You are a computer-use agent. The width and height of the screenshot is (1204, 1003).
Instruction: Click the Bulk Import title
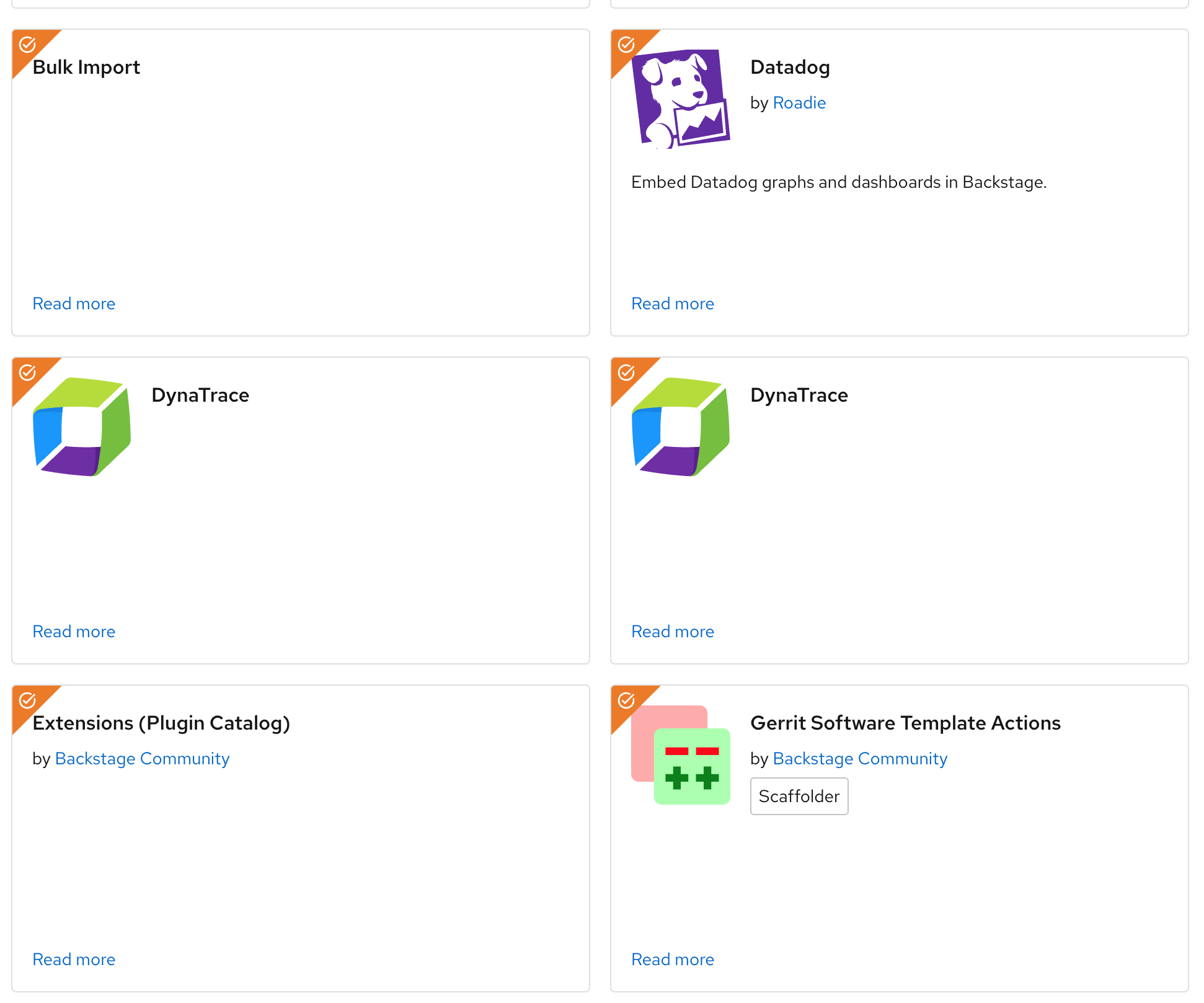(x=86, y=67)
